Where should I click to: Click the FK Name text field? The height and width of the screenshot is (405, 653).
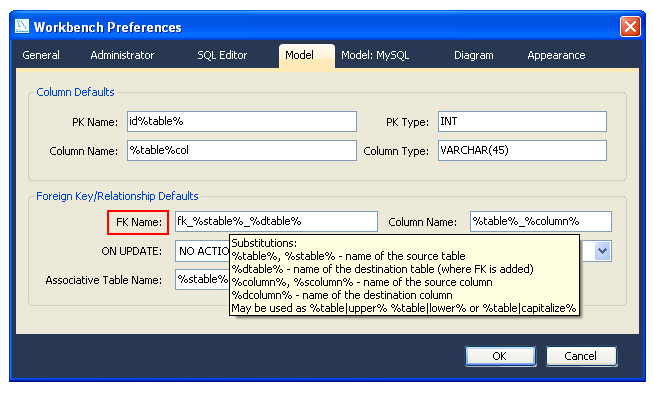(x=276, y=221)
